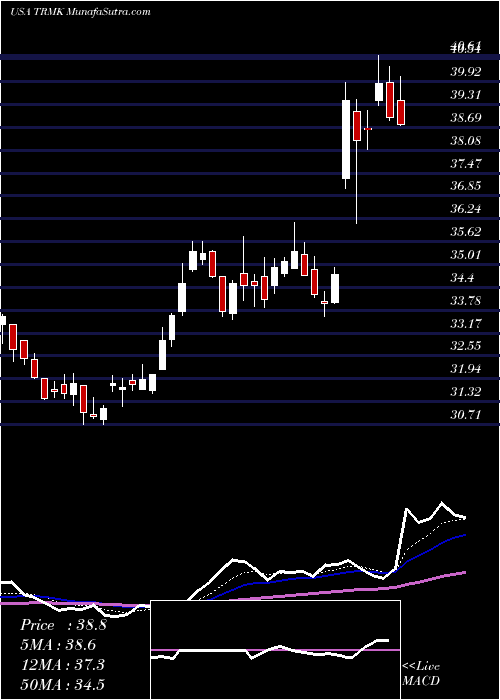
Task: Click the 30.71 price axis label
Action: click(466, 415)
